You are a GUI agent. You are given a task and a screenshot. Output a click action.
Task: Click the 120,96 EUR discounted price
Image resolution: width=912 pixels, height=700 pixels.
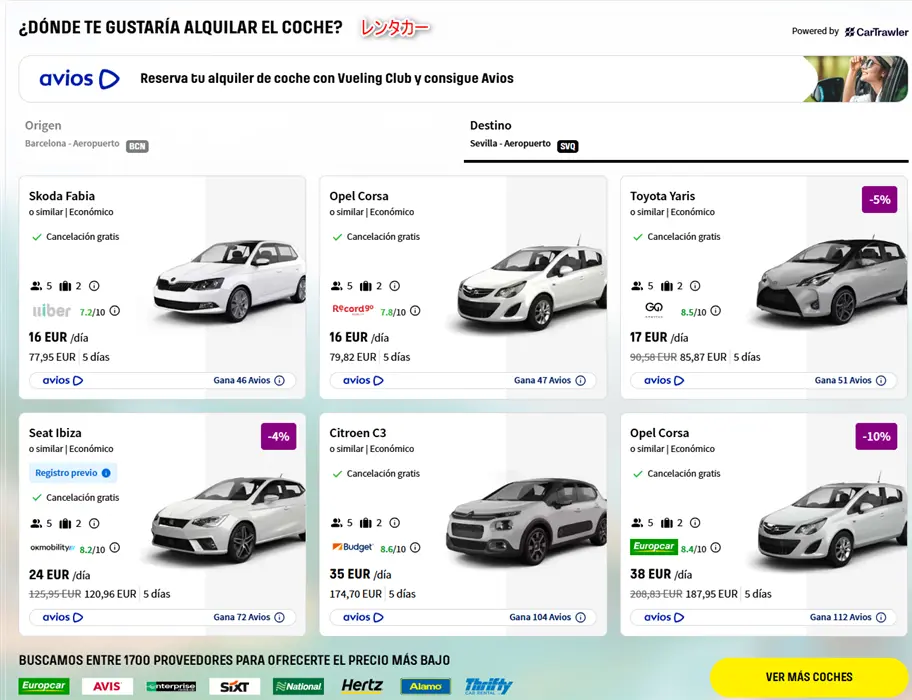tap(111, 594)
